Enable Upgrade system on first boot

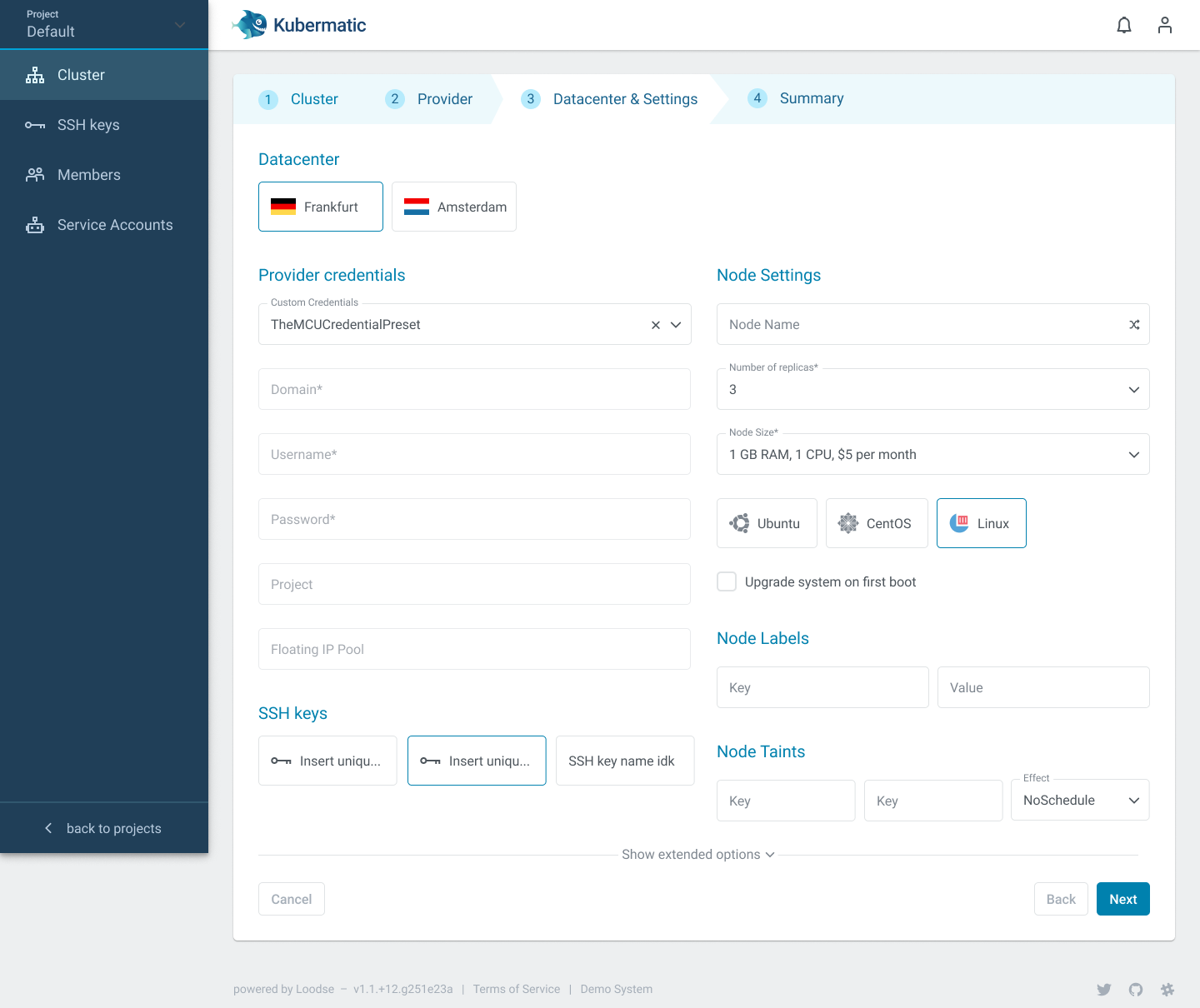(726, 581)
